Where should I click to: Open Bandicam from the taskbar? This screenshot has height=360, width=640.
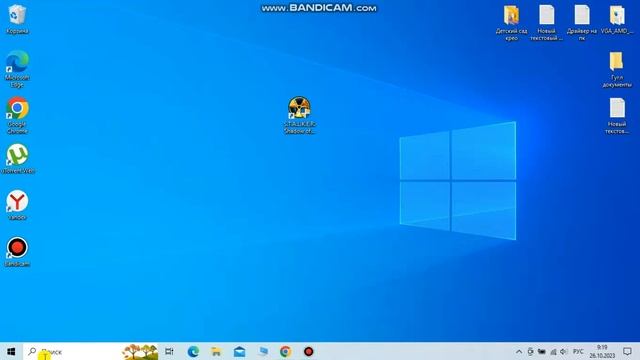click(309, 351)
